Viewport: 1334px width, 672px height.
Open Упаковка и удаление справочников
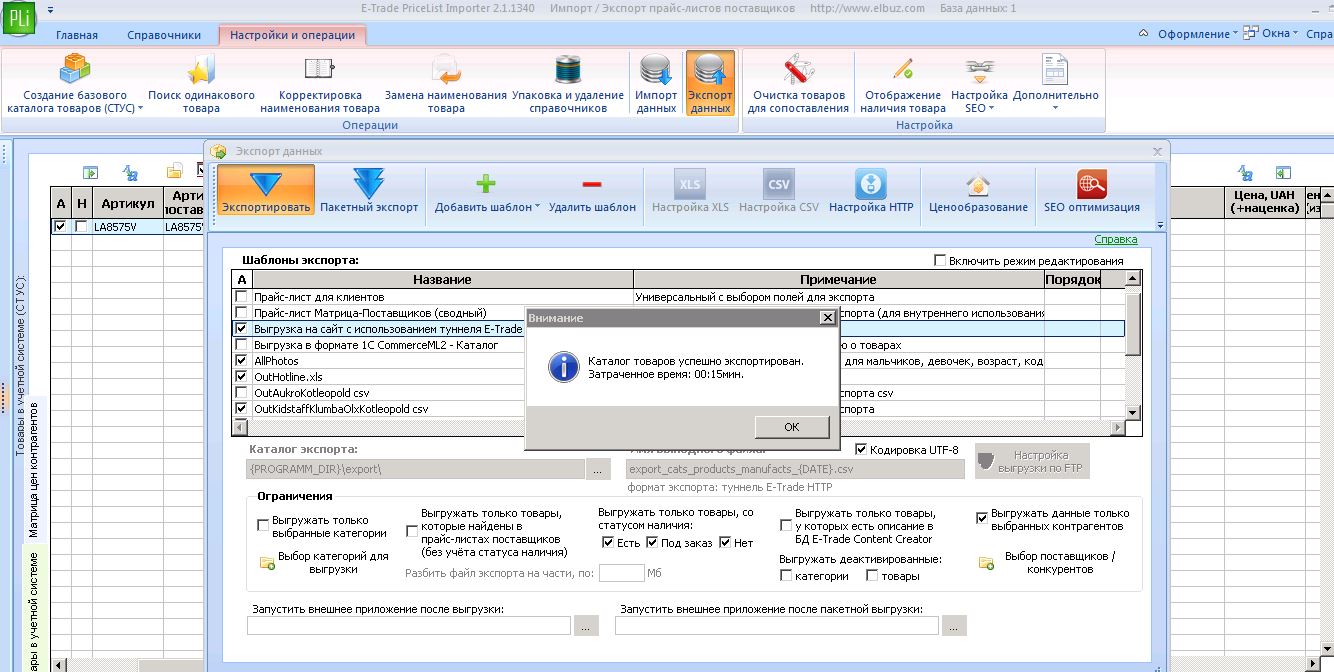click(568, 84)
